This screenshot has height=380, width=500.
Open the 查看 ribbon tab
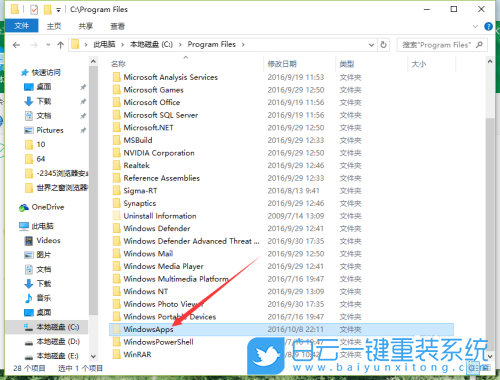click(117, 26)
